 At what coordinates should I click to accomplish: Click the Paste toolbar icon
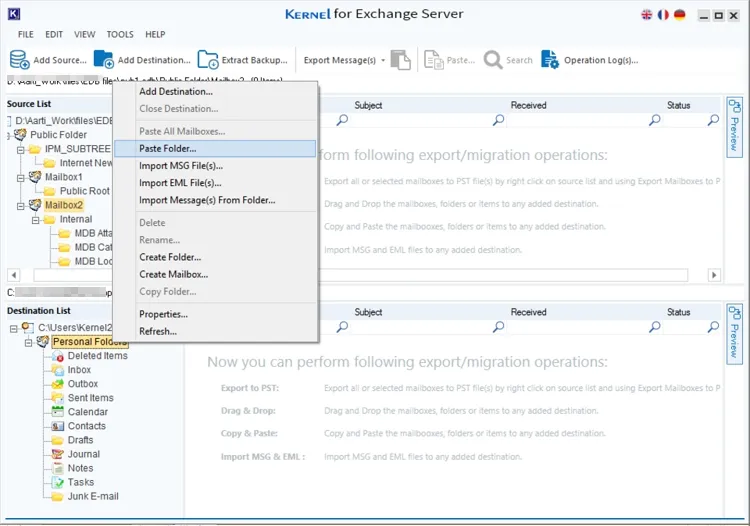coord(434,60)
